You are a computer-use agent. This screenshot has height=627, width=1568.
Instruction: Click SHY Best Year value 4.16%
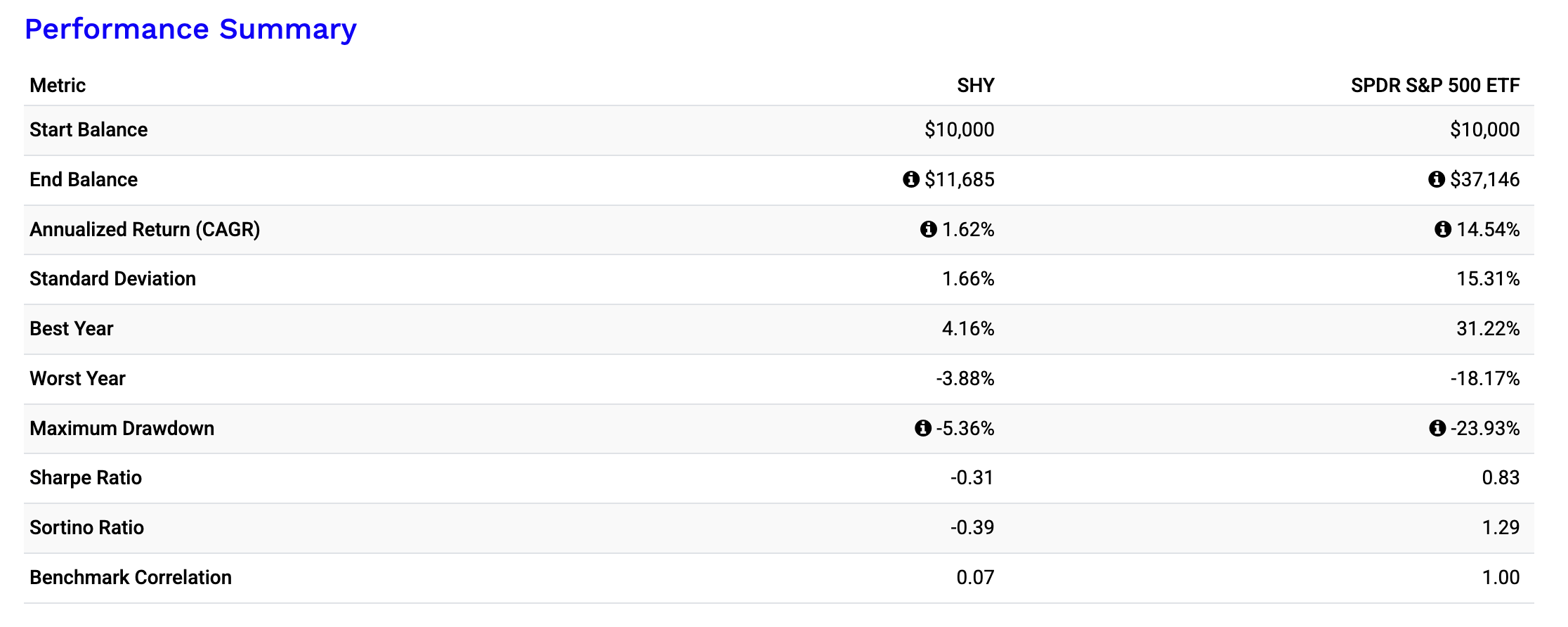pyautogui.click(x=967, y=329)
